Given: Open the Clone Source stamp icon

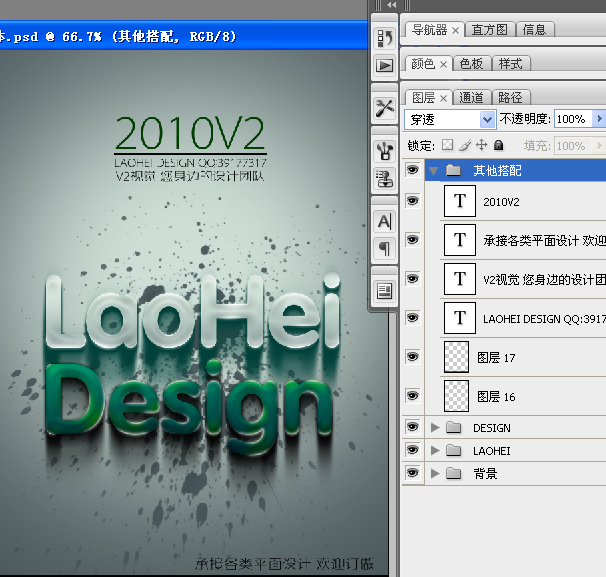Looking at the screenshot, I should [x=385, y=179].
